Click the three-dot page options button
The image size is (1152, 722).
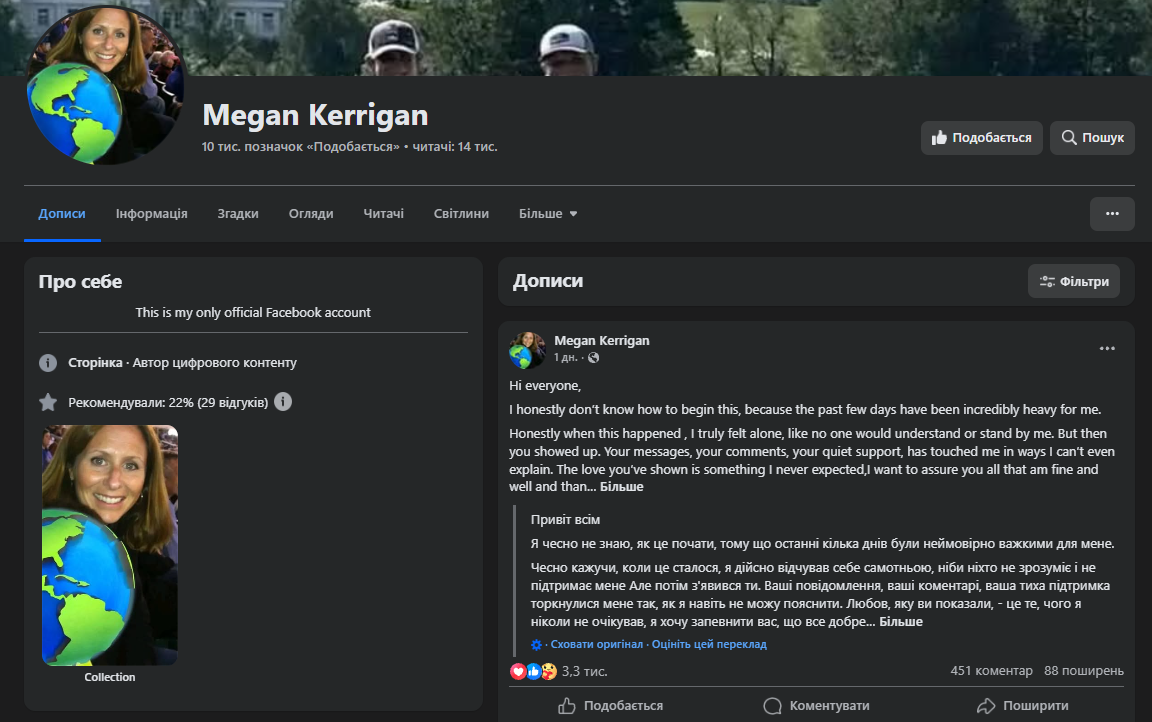coord(1112,214)
